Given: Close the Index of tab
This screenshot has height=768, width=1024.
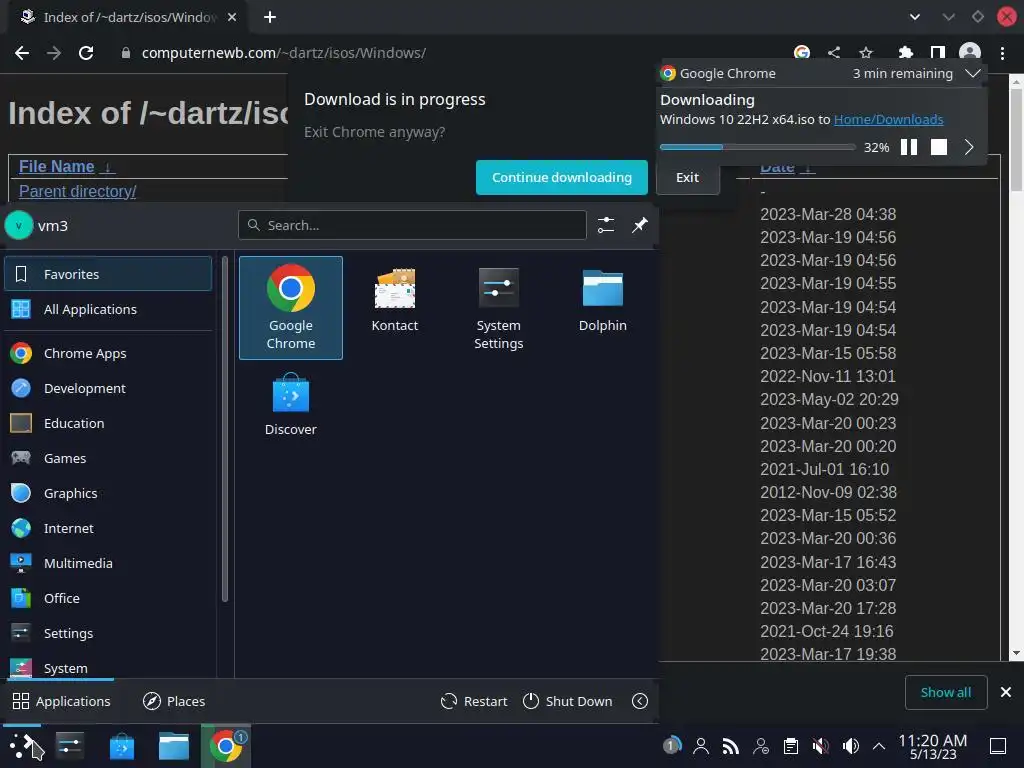Looking at the screenshot, I should coord(232,17).
